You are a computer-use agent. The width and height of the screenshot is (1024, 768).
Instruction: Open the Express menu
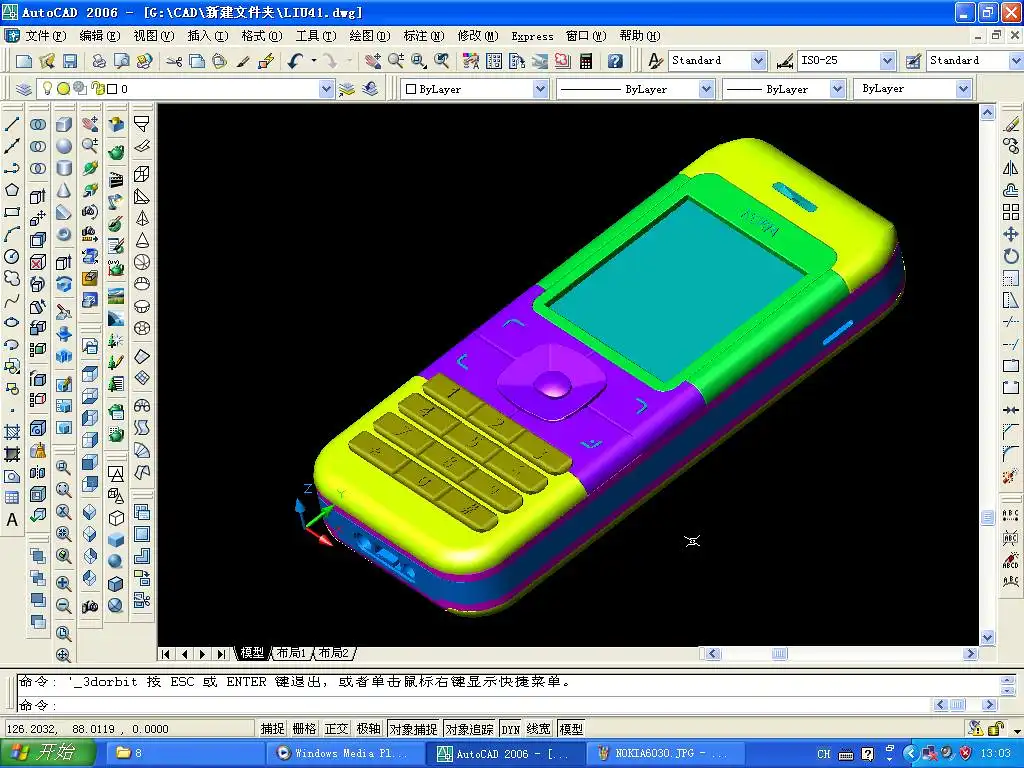(532, 36)
